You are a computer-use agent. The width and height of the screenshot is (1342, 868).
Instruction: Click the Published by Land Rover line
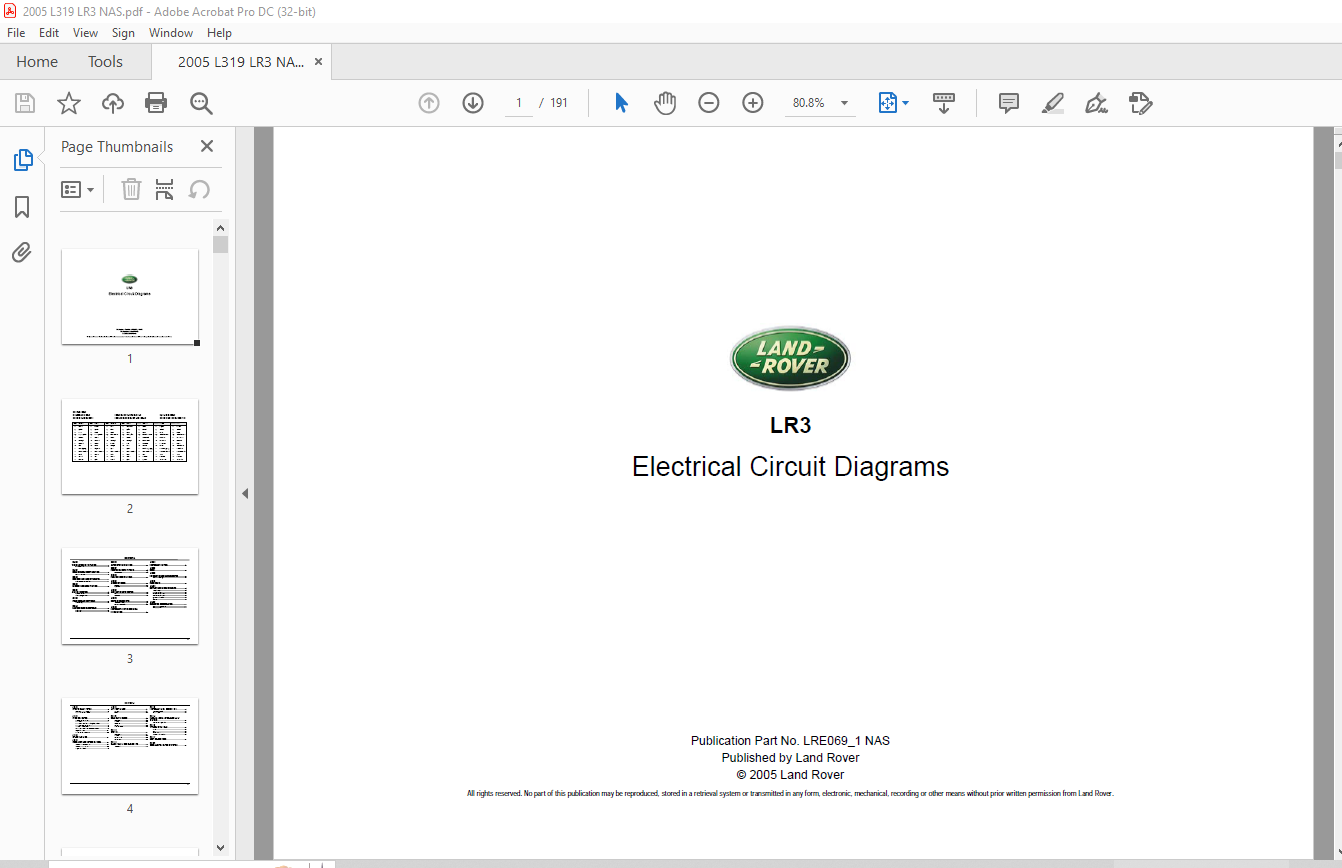[x=790, y=758]
